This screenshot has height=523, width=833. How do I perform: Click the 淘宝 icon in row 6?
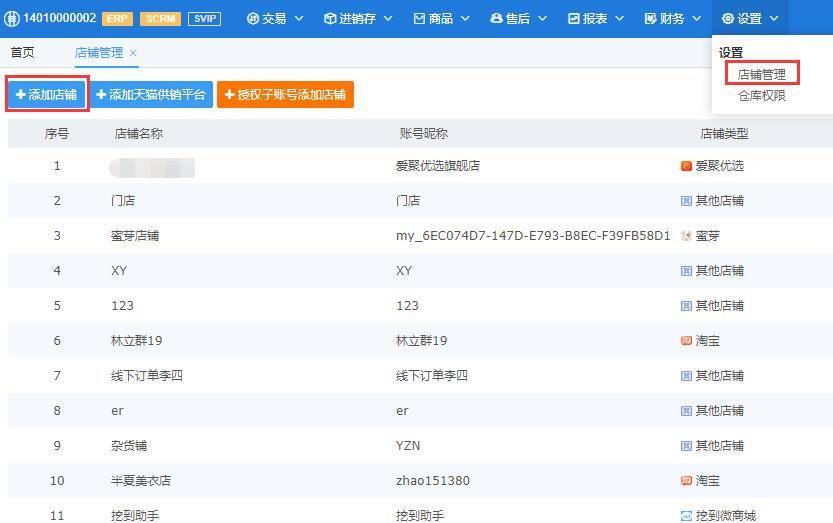point(686,341)
